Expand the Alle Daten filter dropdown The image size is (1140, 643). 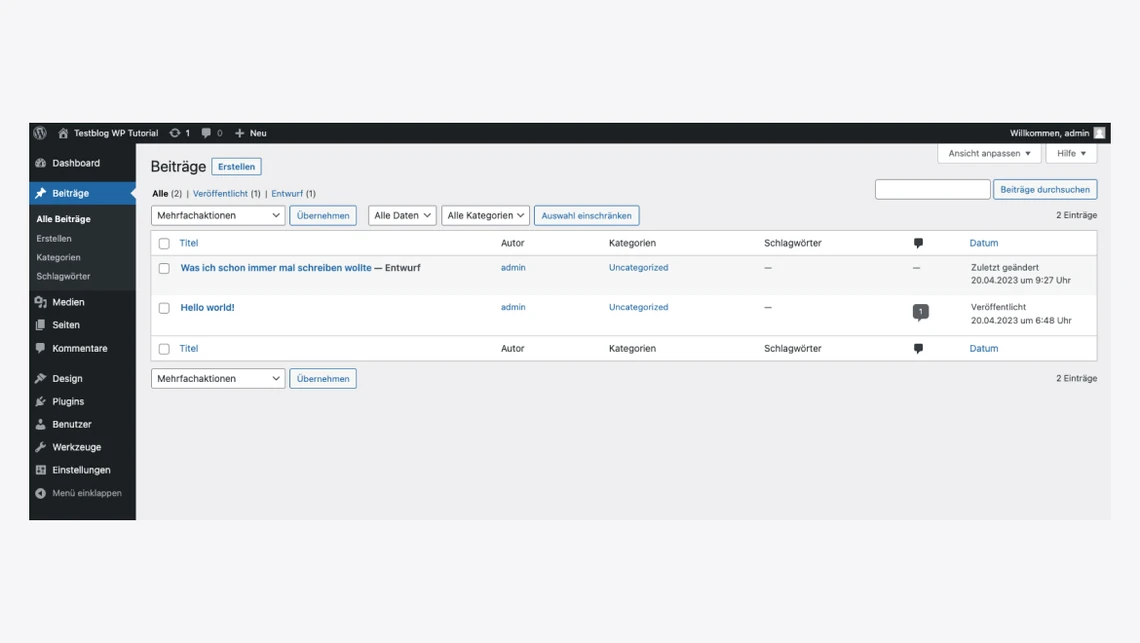[x=402, y=215]
